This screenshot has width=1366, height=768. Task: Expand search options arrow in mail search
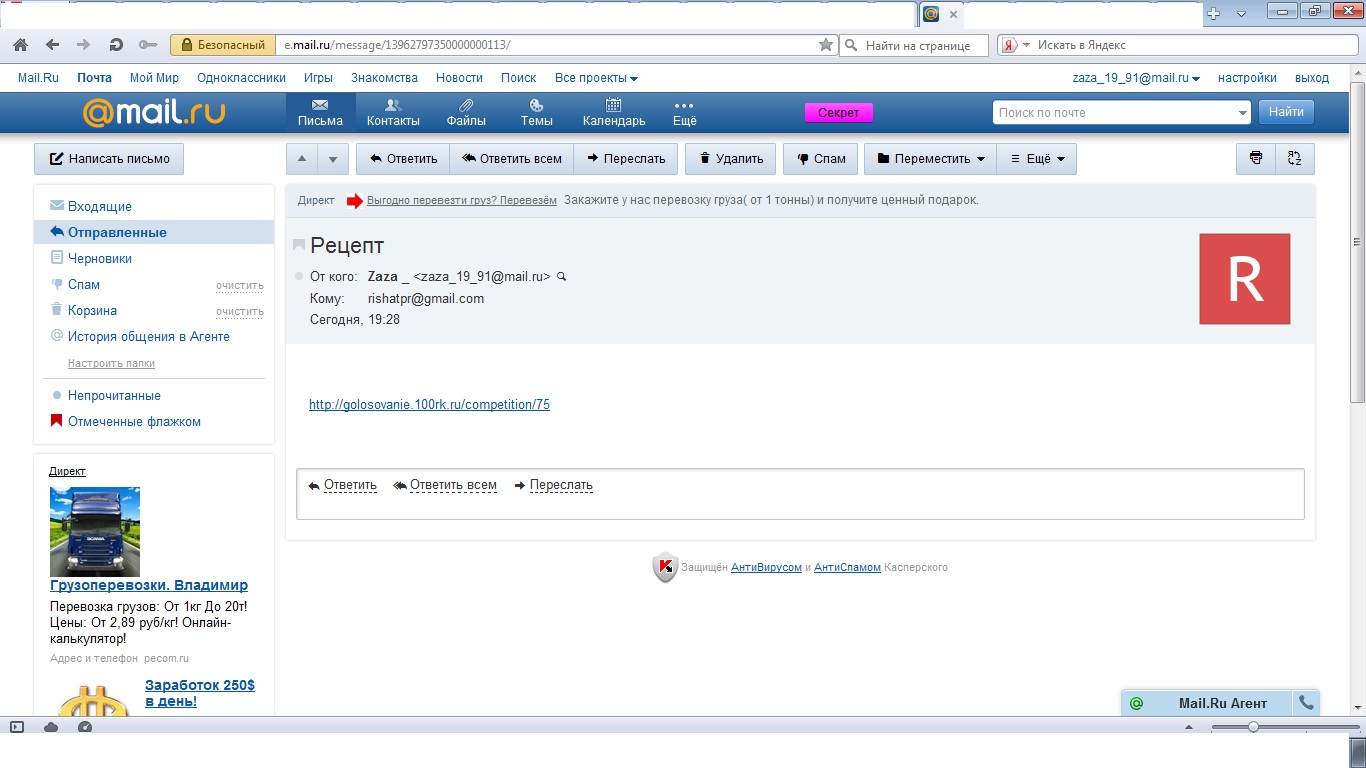1243,113
